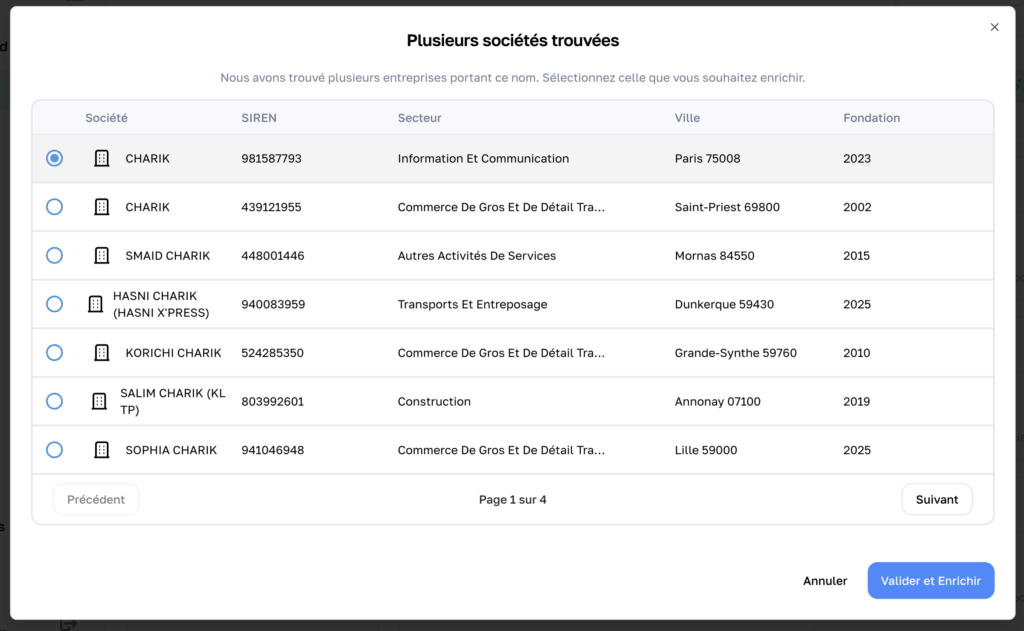Click the Société column header
The width and height of the screenshot is (1024, 631).
pos(106,118)
